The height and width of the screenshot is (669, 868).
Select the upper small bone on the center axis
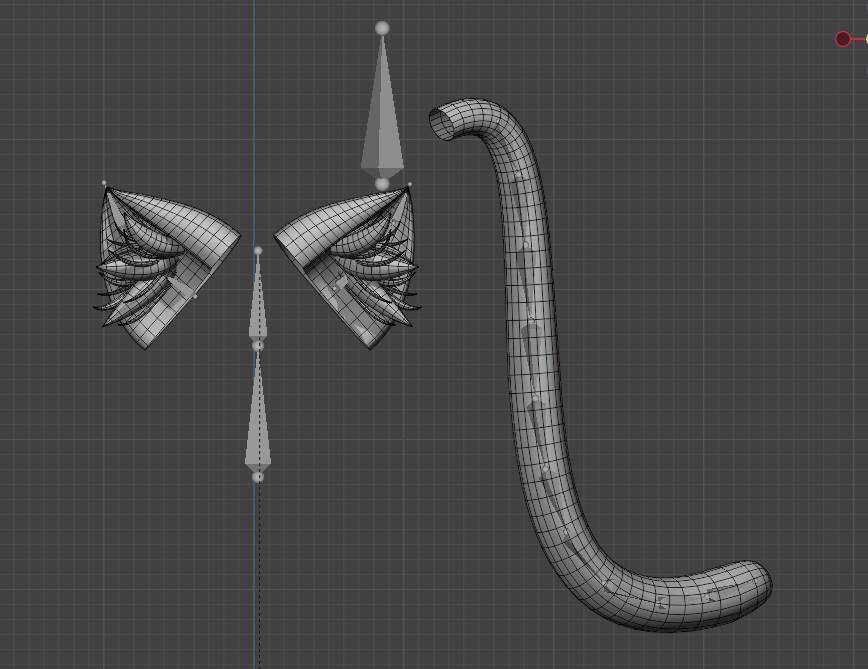tap(258, 298)
